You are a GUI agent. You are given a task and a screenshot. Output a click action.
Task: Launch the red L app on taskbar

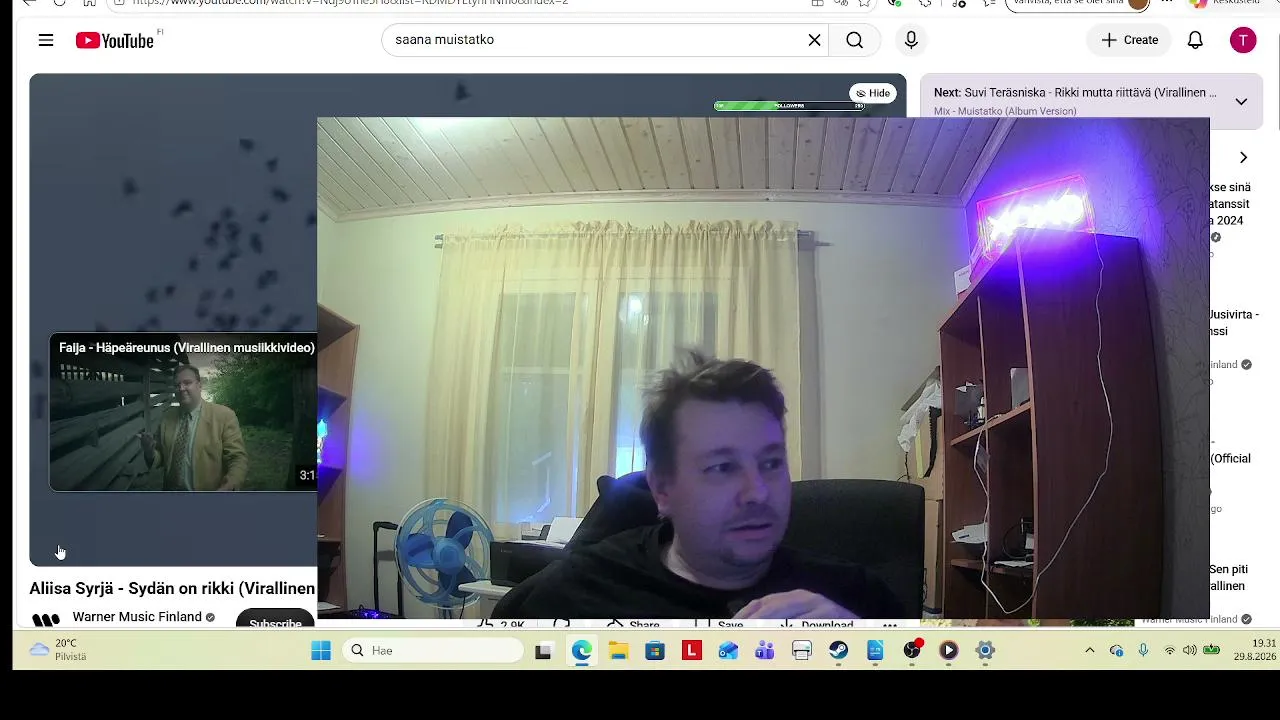(691, 651)
